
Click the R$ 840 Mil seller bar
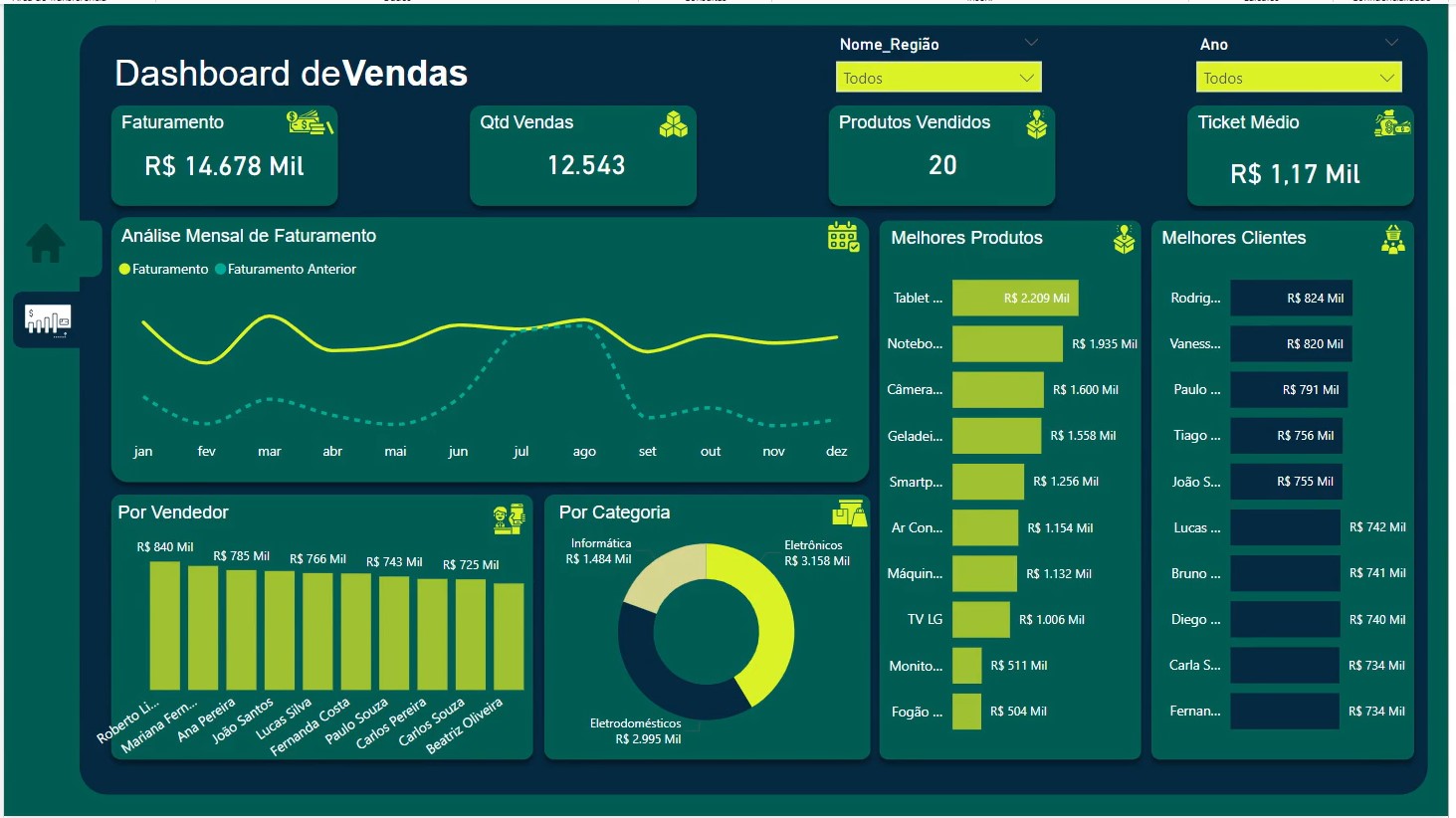tap(165, 625)
